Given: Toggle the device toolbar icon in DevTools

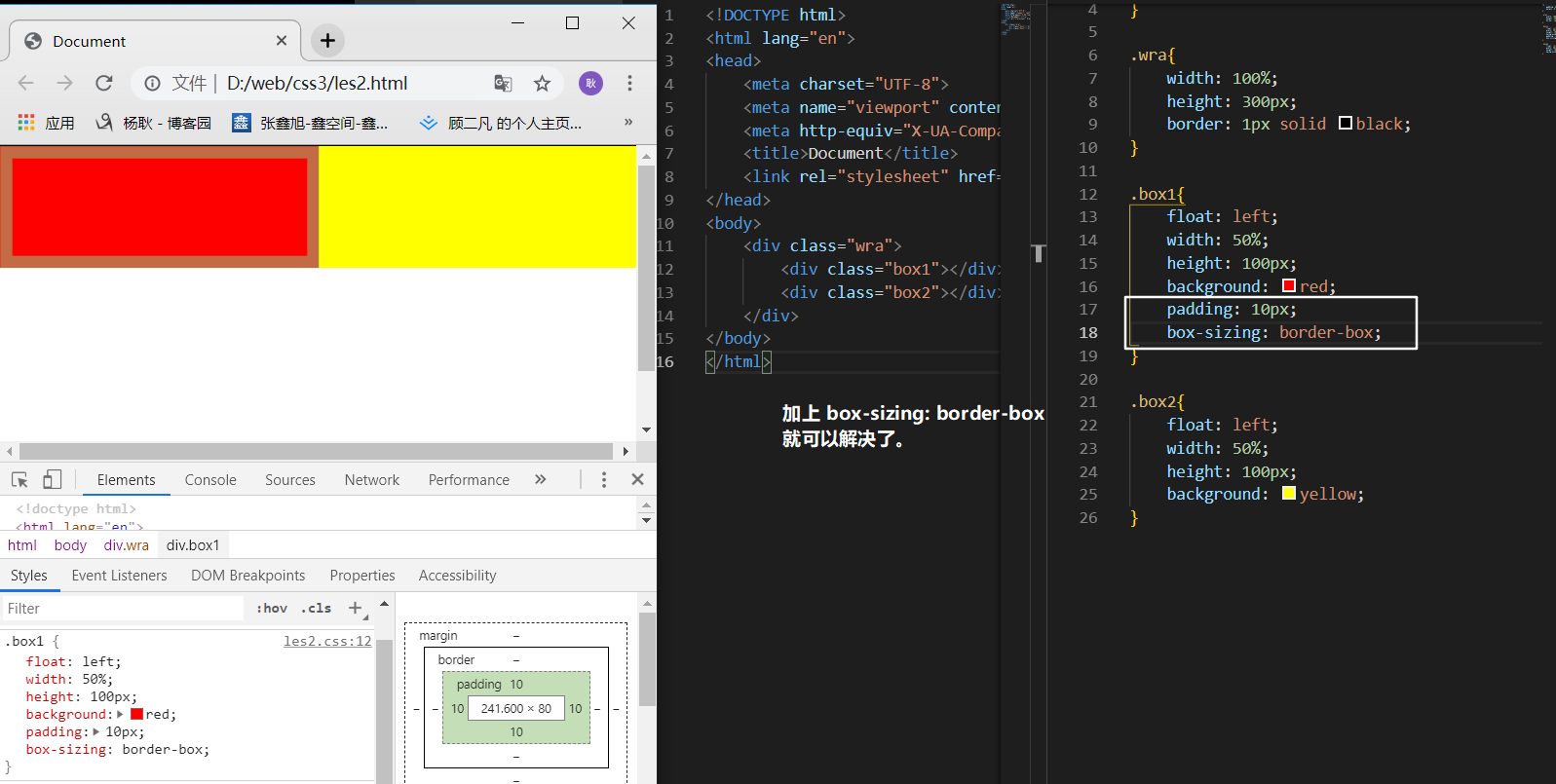Looking at the screenshot, I should click(x=52, y=480).
